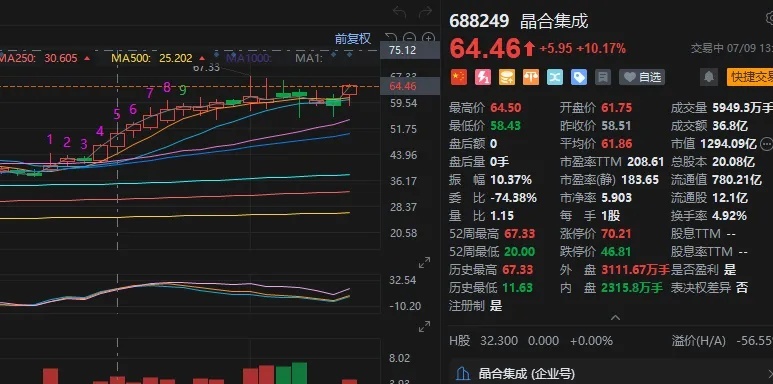Screen dimensions: 773x384
Task: Select the MA1000 indicator label
Action: coord(248,58)
